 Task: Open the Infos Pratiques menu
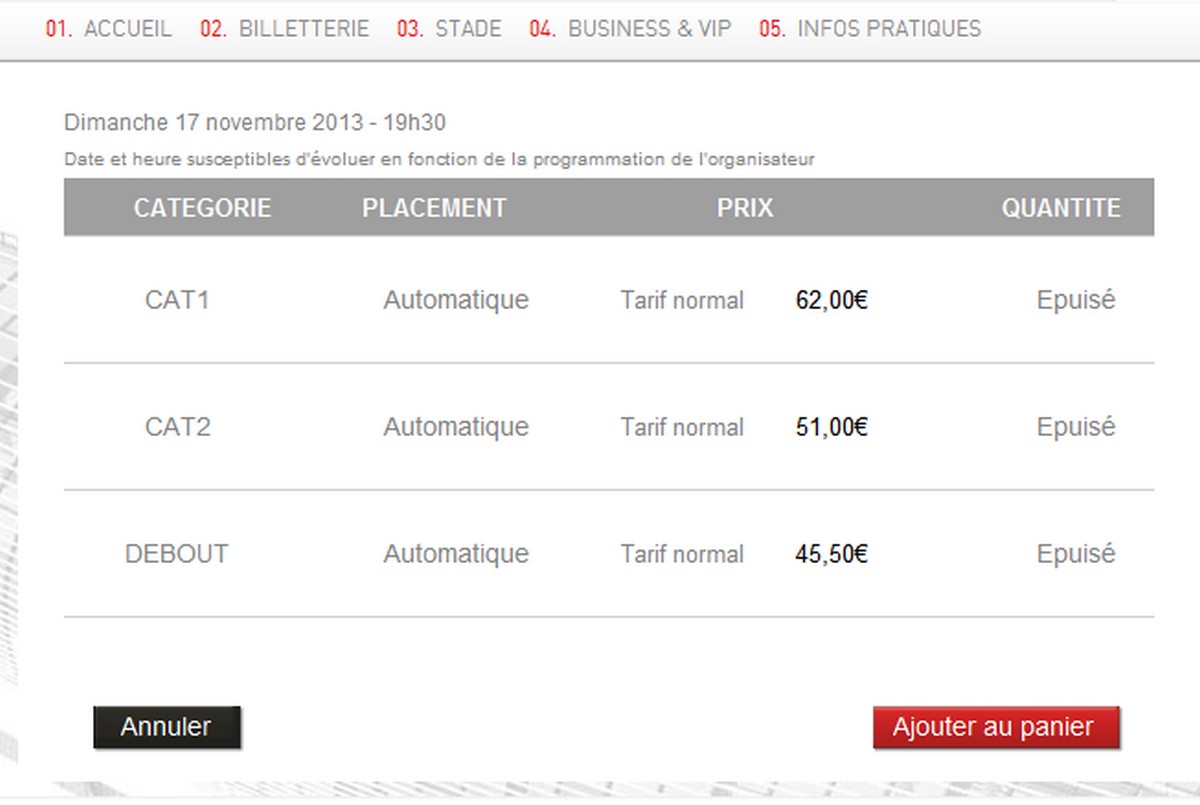(x=871, y=29)
